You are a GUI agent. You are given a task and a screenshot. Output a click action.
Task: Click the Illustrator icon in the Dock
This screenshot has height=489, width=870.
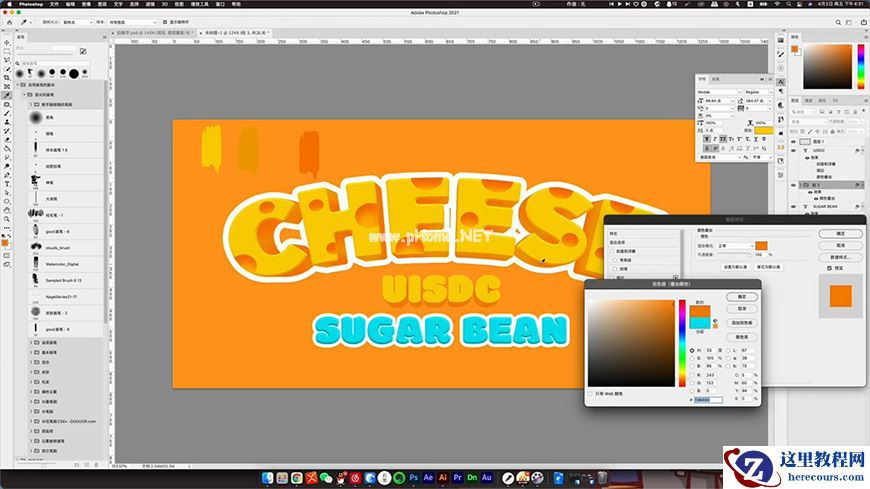[442, 477]
